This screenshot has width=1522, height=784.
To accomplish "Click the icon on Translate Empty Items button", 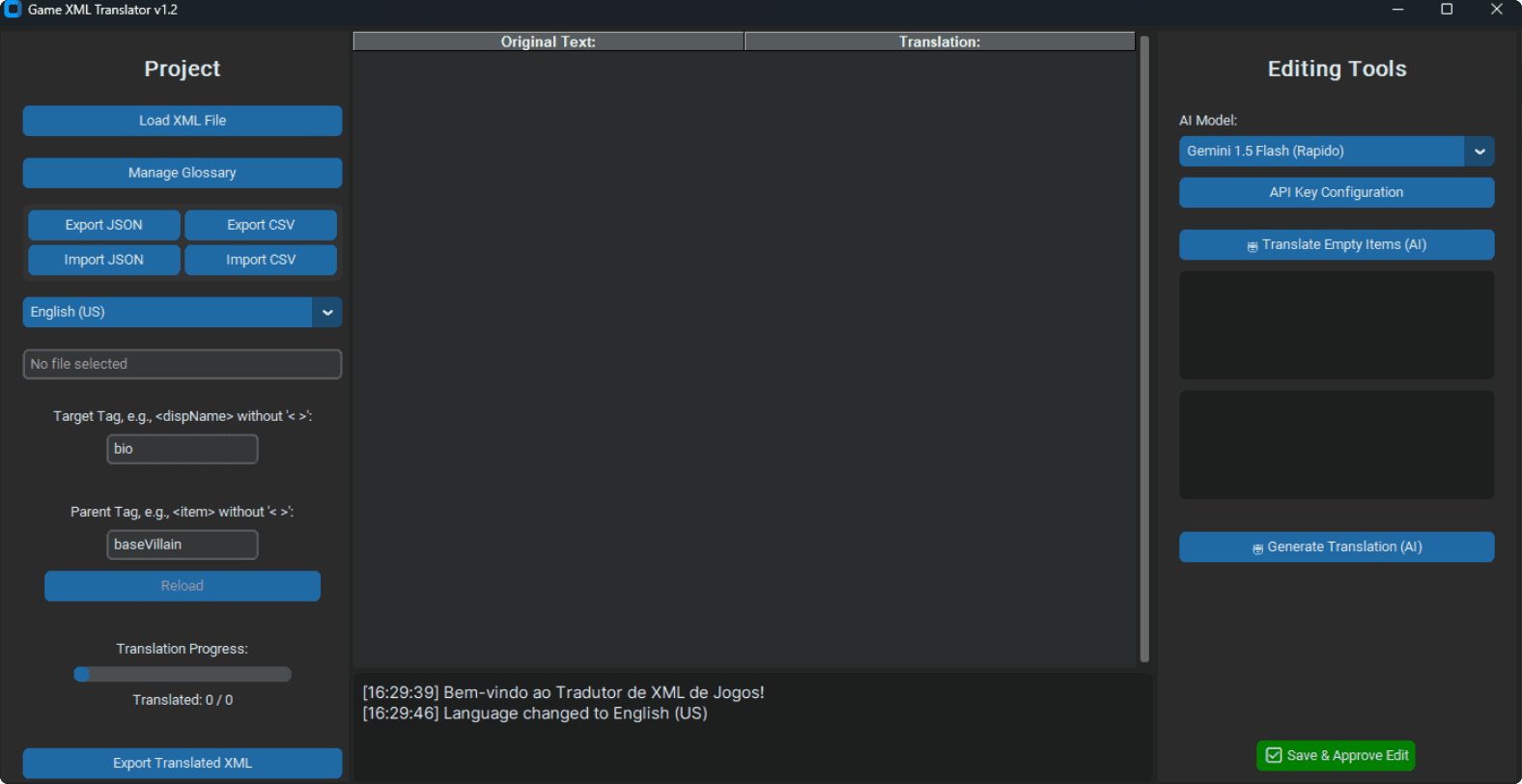I will tap(1253, 246).
